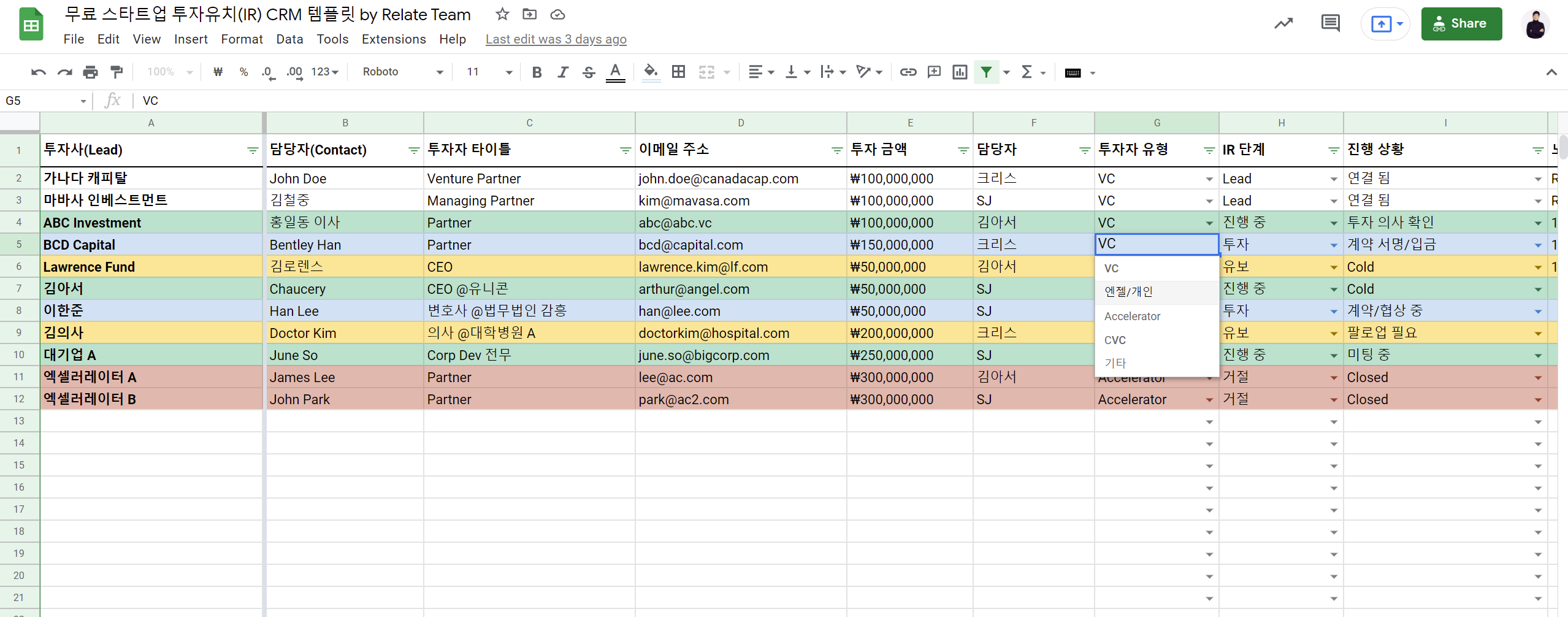1568x617 pixels.
Task: Choose CVC in the dropdown list
Action: click(1157, 340)
